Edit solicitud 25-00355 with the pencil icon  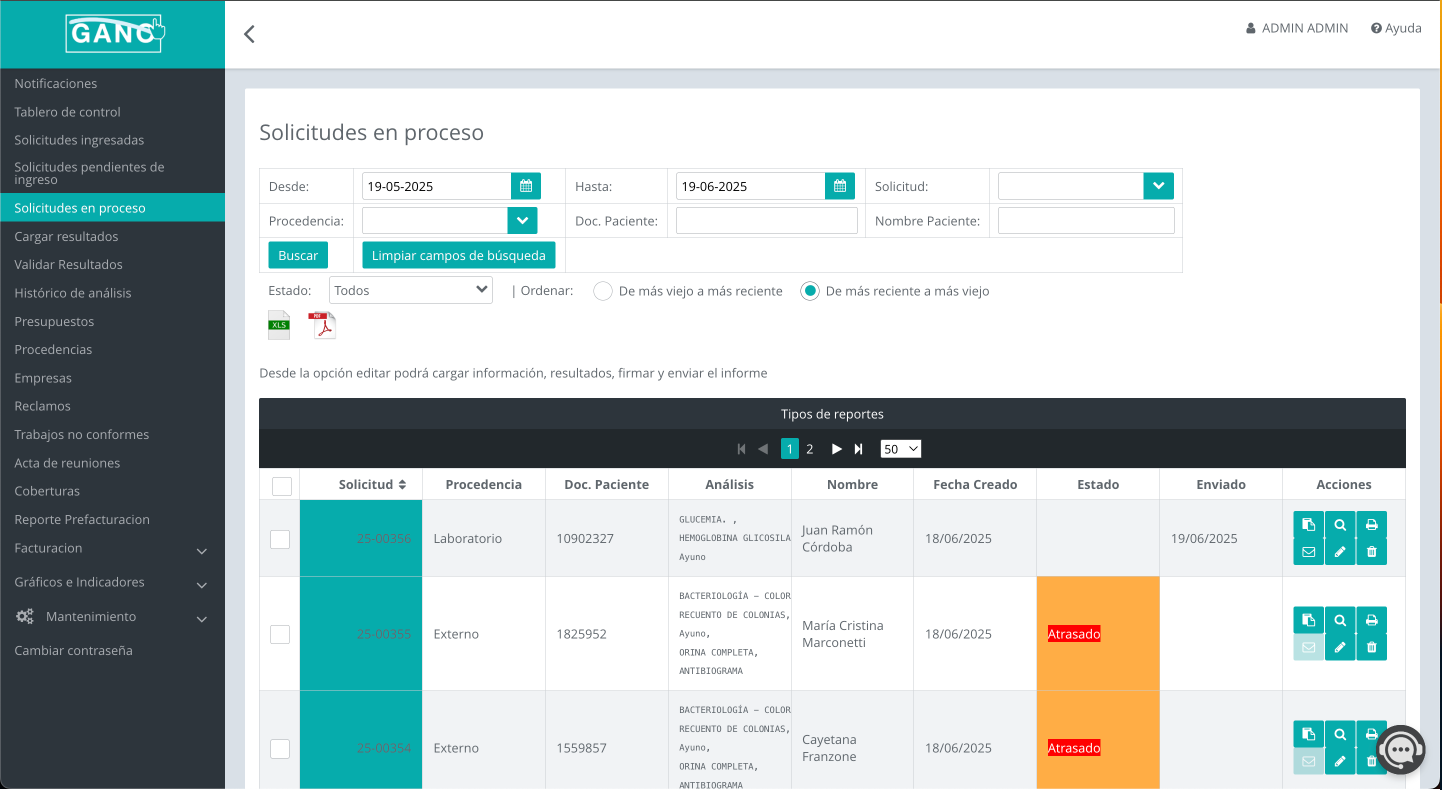1340,646
